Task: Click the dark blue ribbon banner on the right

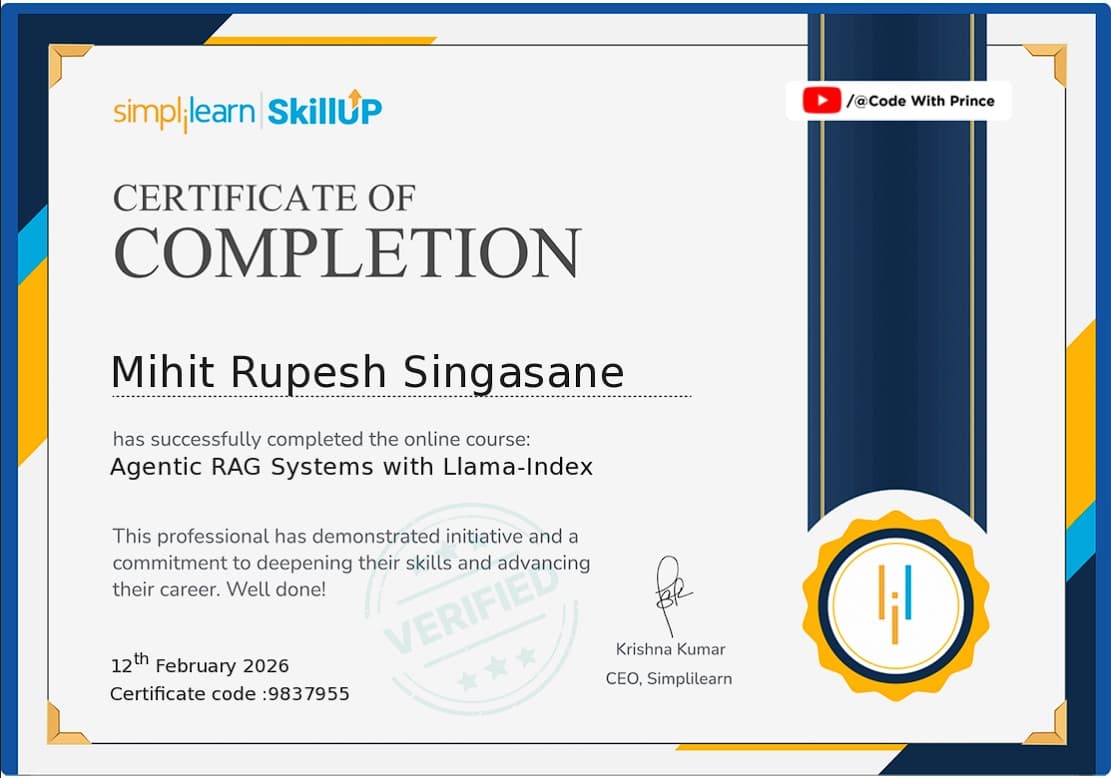Action: pyautogui.click(x=895, y=300)
